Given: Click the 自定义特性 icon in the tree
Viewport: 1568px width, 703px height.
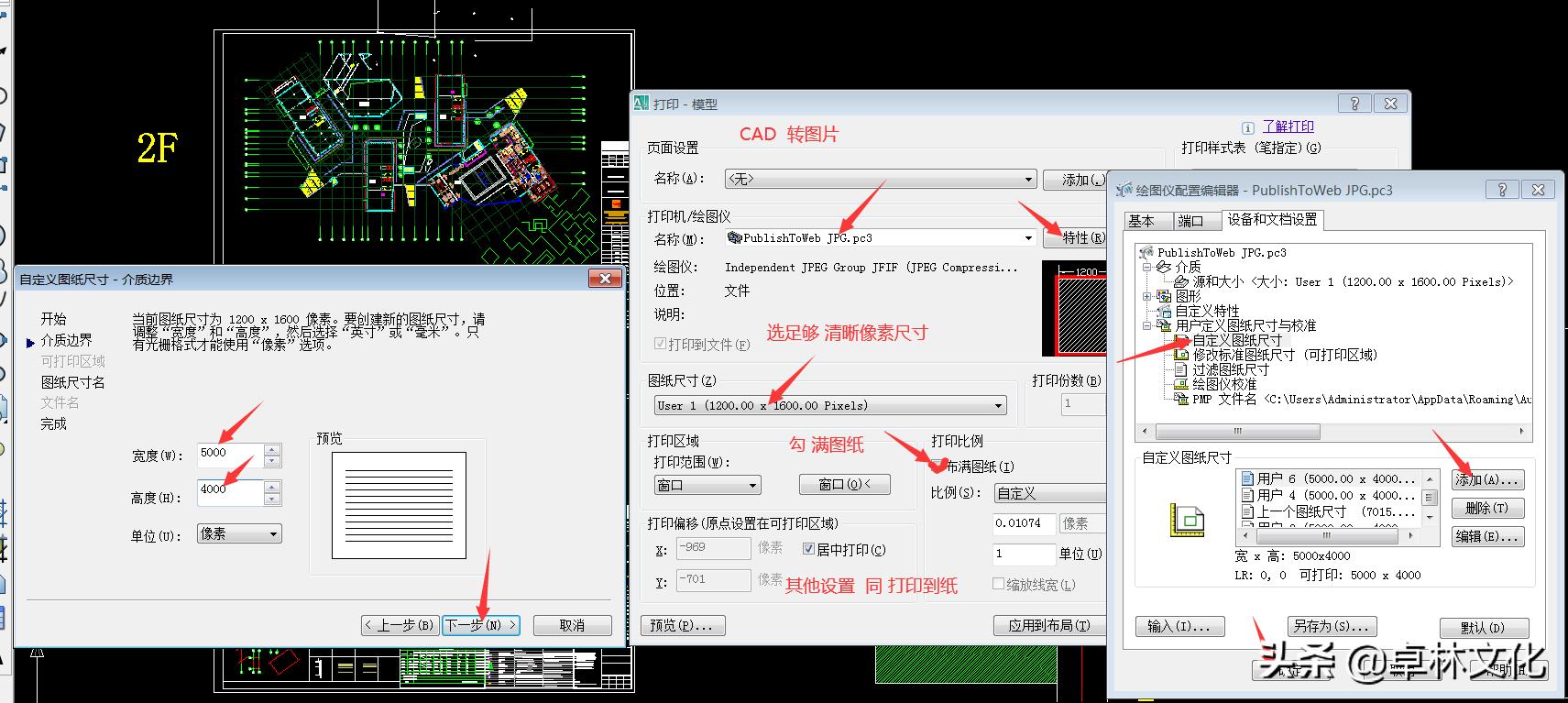Looking at the screenshot, I should tap(1164, 311).
